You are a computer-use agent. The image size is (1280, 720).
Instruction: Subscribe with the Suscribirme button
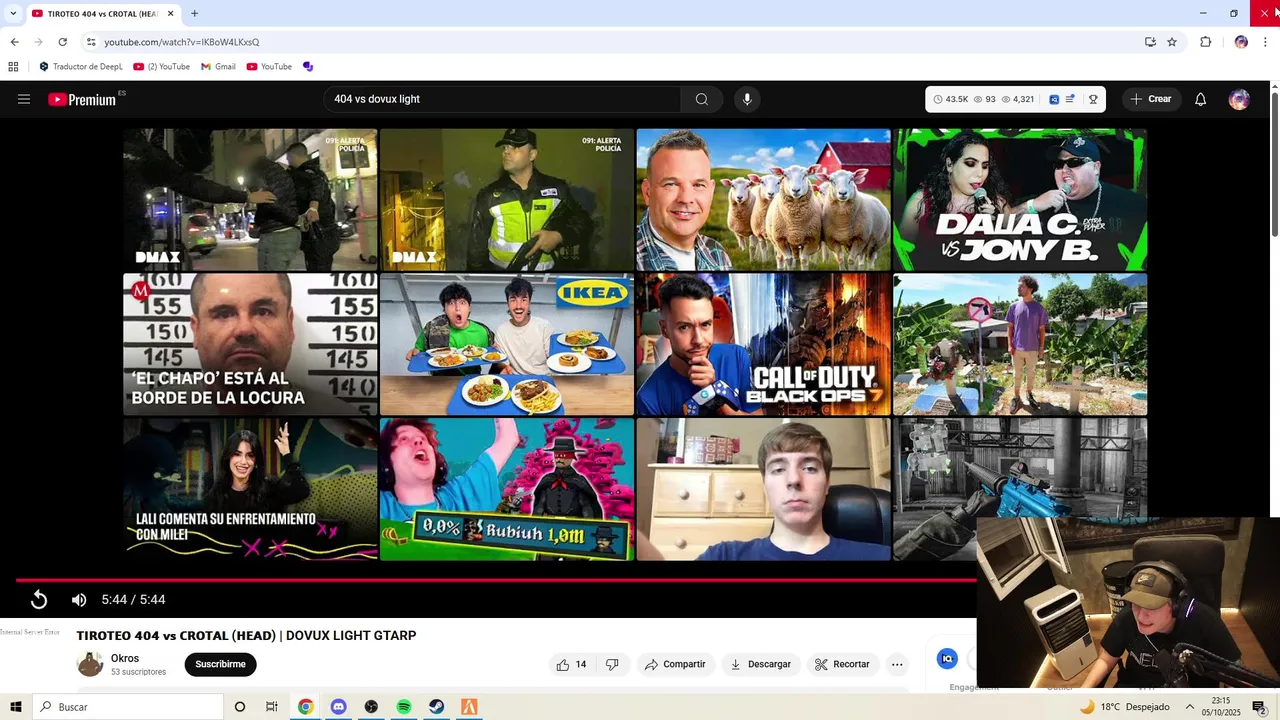tap(220, 664)
